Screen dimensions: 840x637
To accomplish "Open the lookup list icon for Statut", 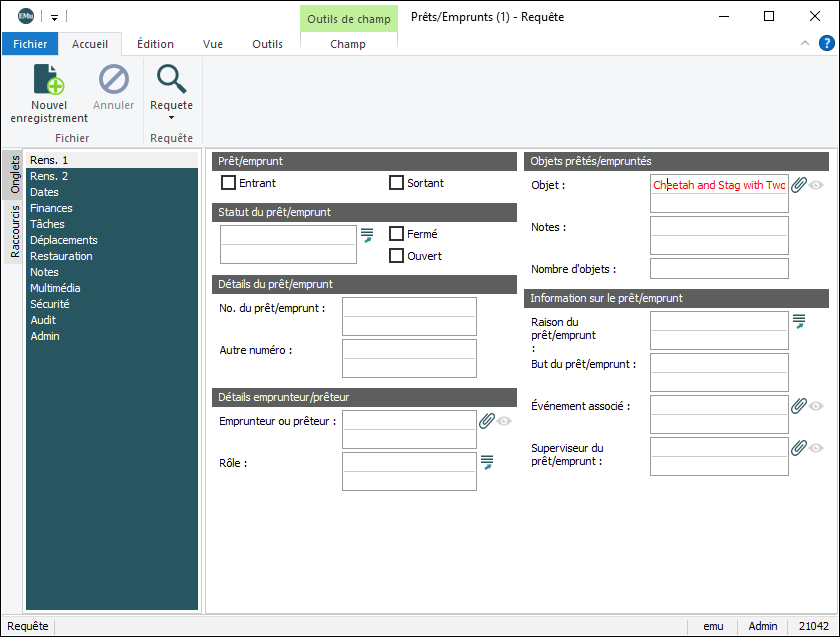I will [367, 234].
